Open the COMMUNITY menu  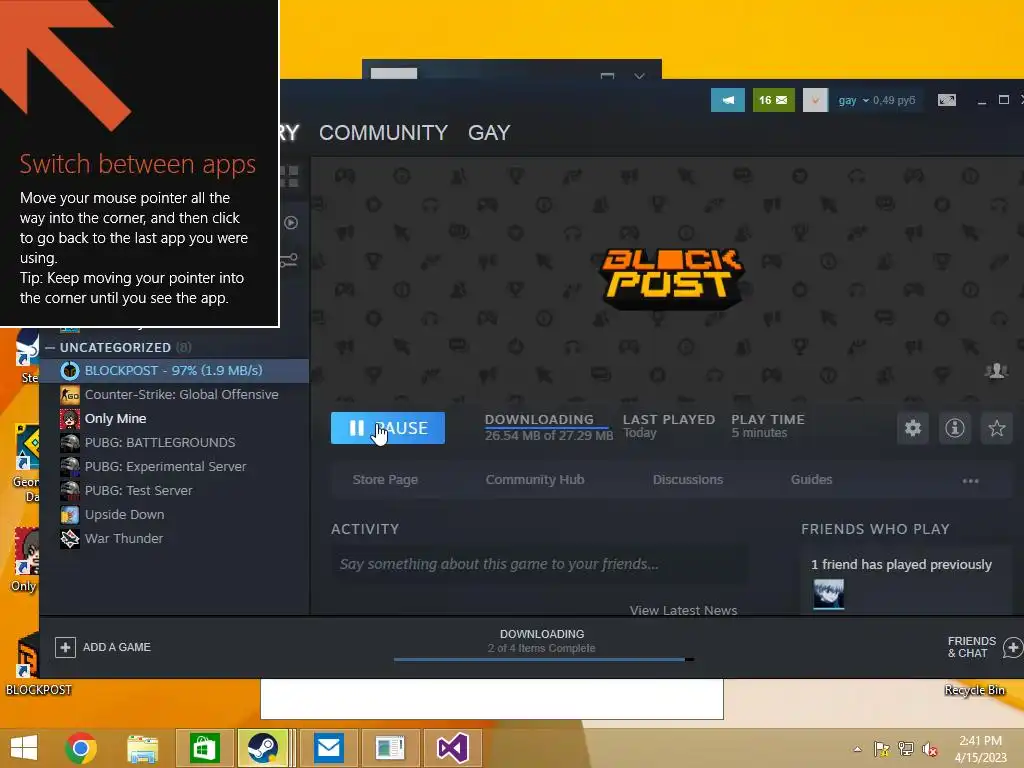tap(383, 133)
